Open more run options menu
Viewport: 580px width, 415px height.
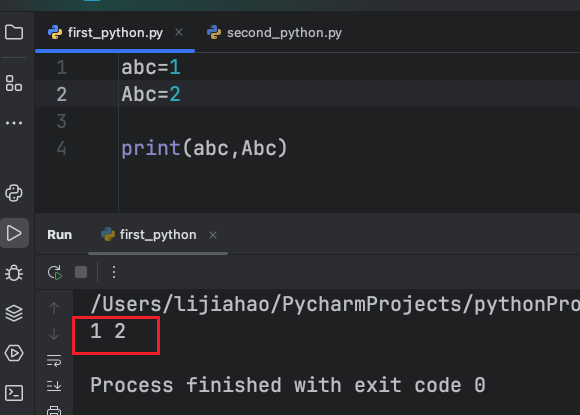pyautogui.click(x=114, y=272)
